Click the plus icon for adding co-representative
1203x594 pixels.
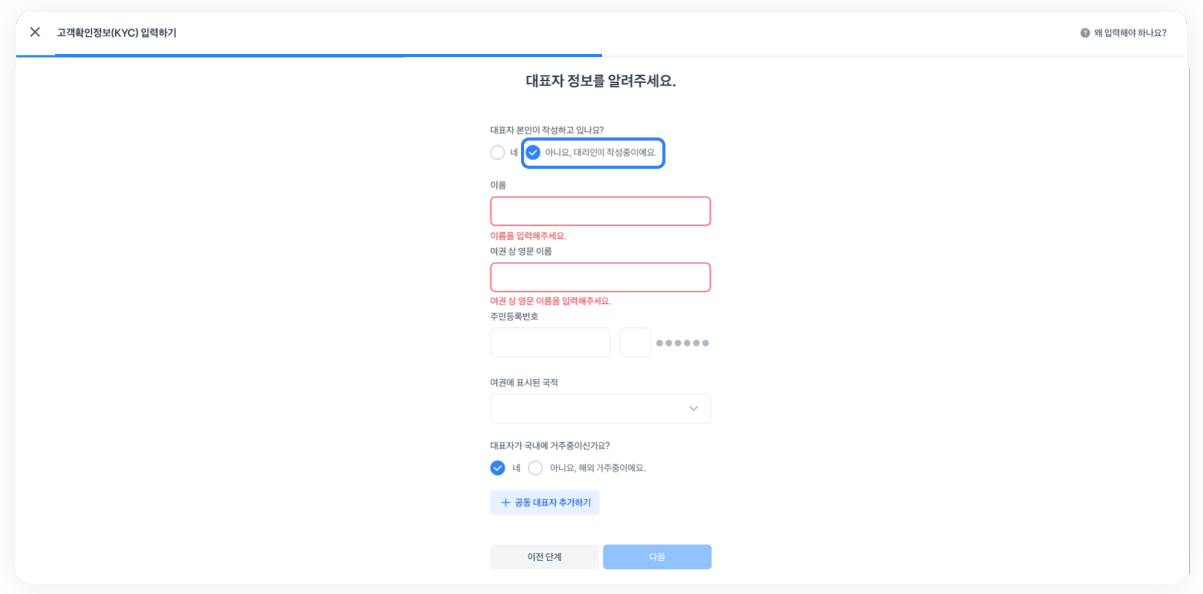coord(505,503)
